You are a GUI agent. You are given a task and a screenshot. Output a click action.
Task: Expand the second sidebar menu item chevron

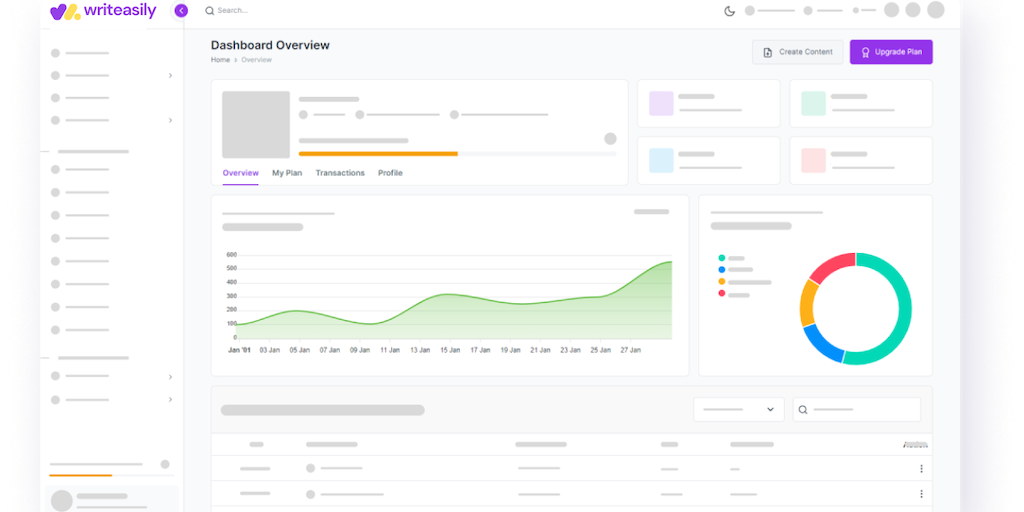pyautogui.click(x=170, y=76)
